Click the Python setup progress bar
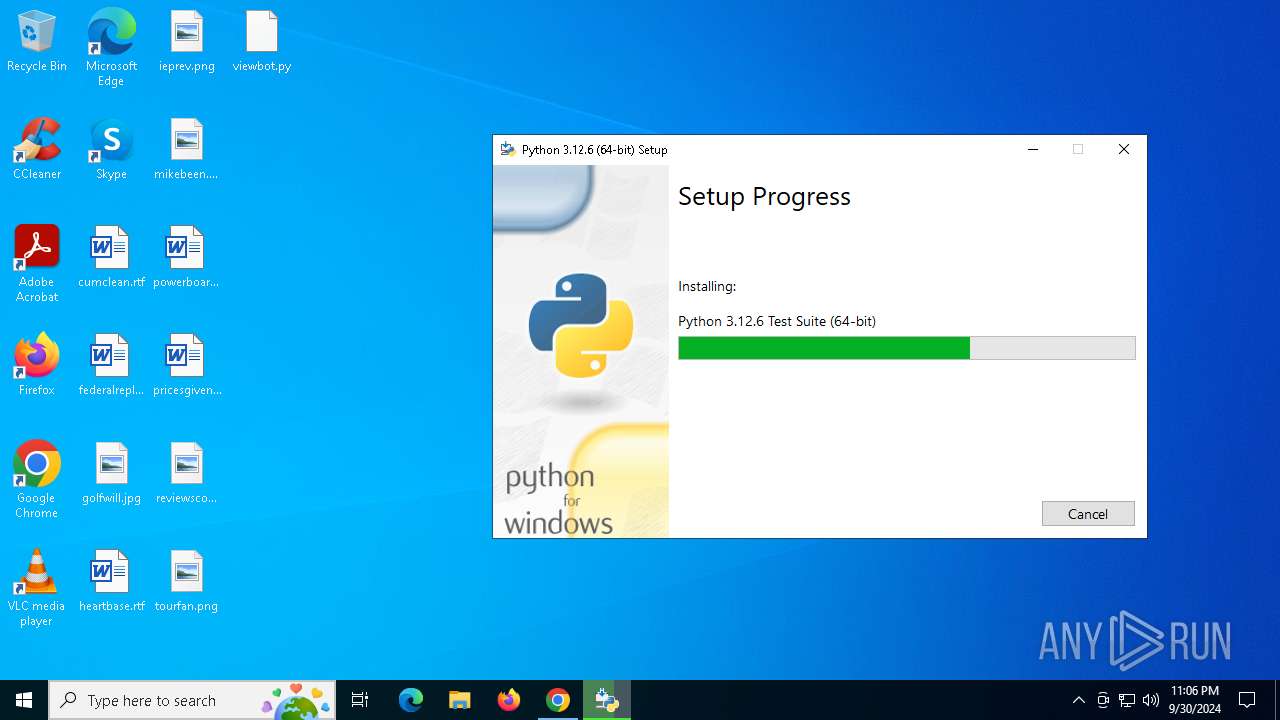1280x720 pixels. point(907,348)
